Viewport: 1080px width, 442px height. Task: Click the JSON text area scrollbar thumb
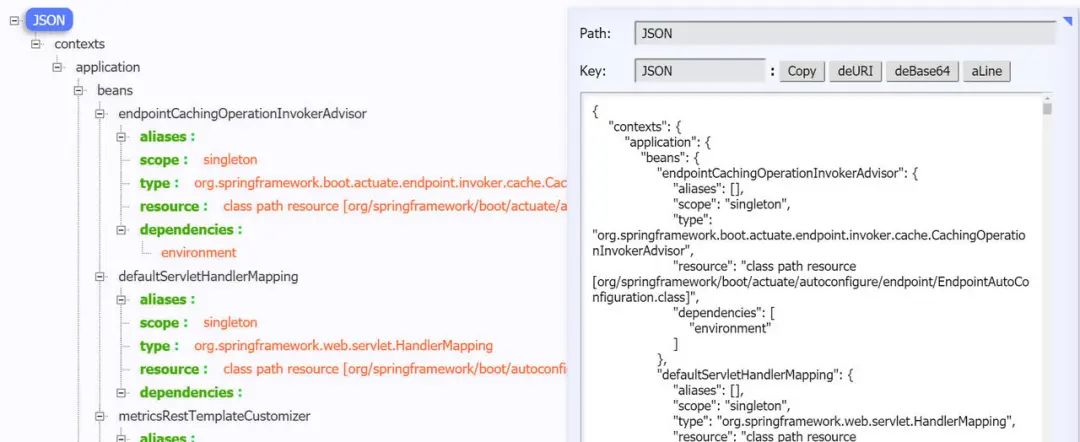coord(1048,109)
